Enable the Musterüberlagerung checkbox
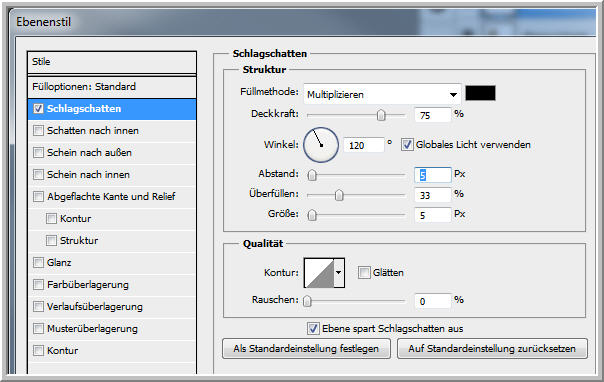The width and height of the screenshot is (604, 382). pos(38,328)
